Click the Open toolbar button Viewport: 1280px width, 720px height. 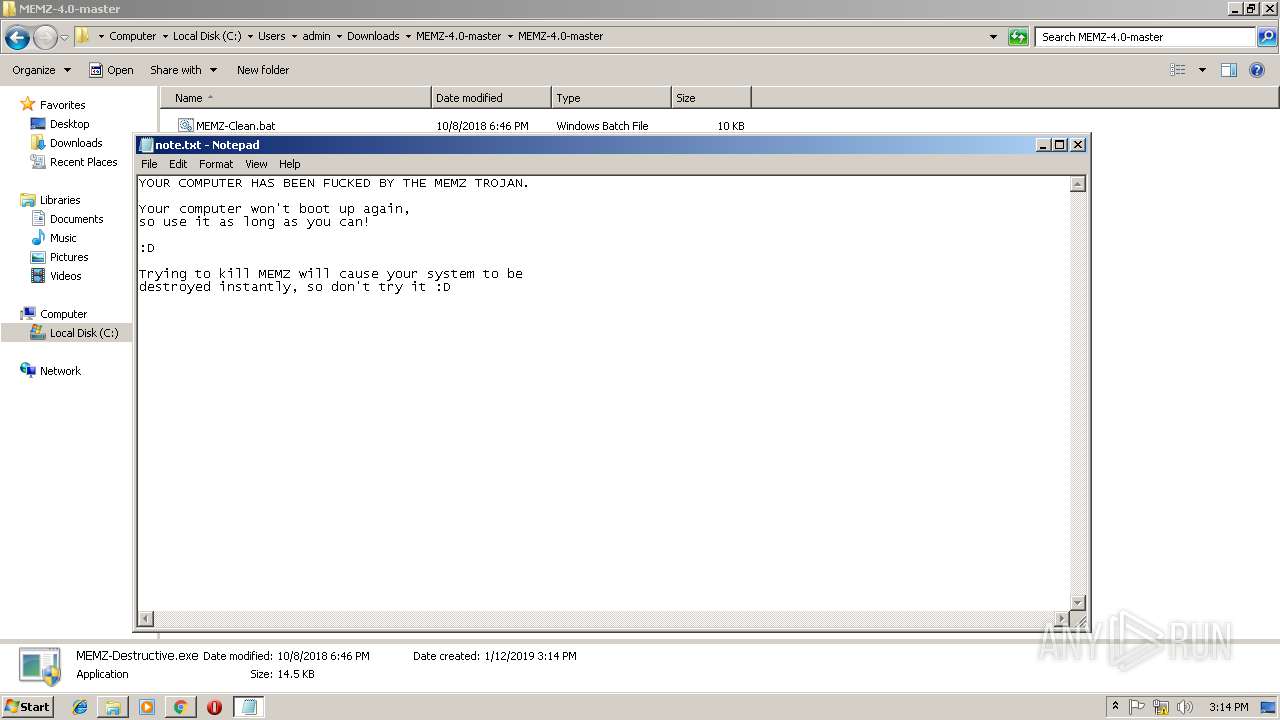[111, 70]
